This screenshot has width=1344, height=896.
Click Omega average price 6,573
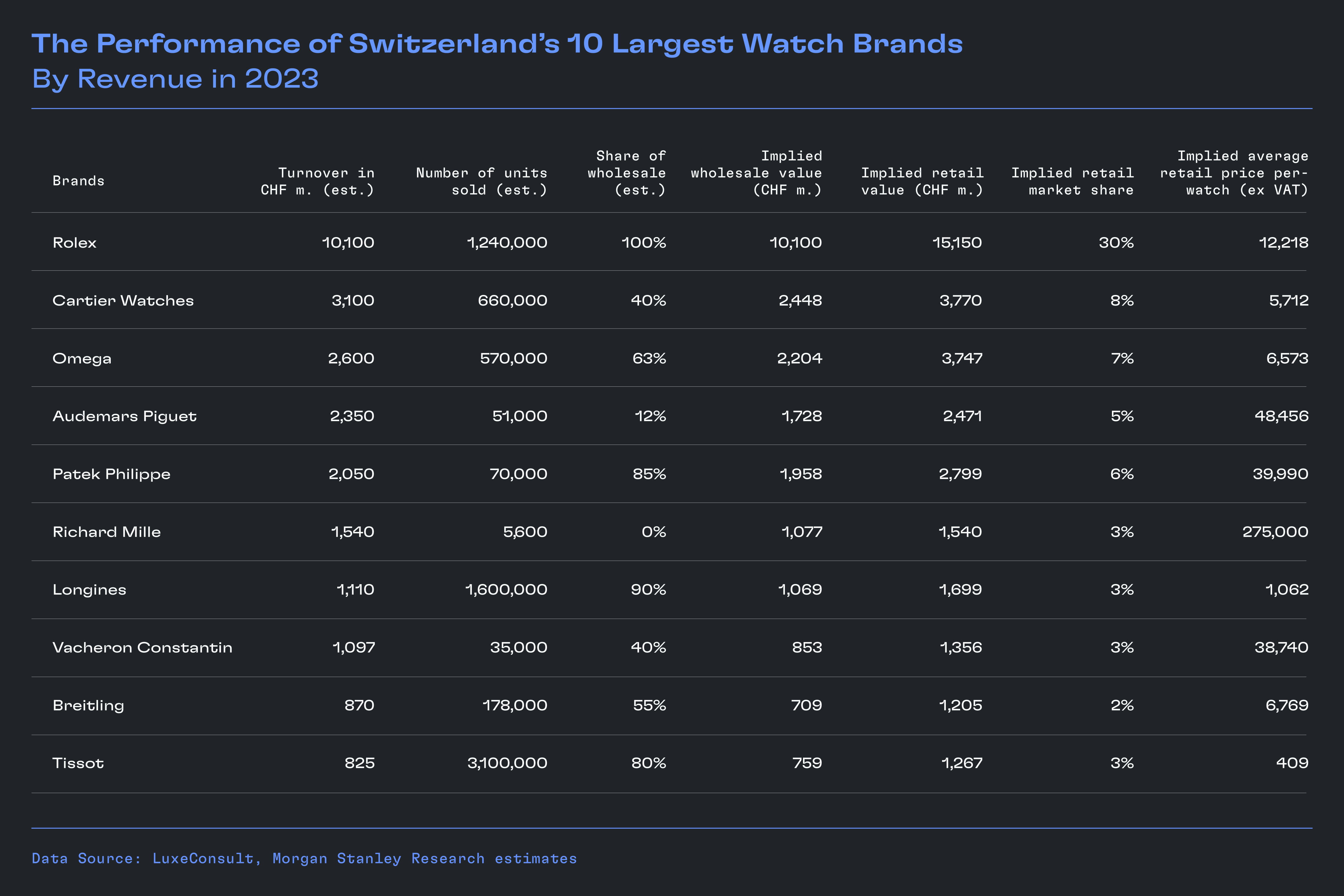coord(1287,359)
